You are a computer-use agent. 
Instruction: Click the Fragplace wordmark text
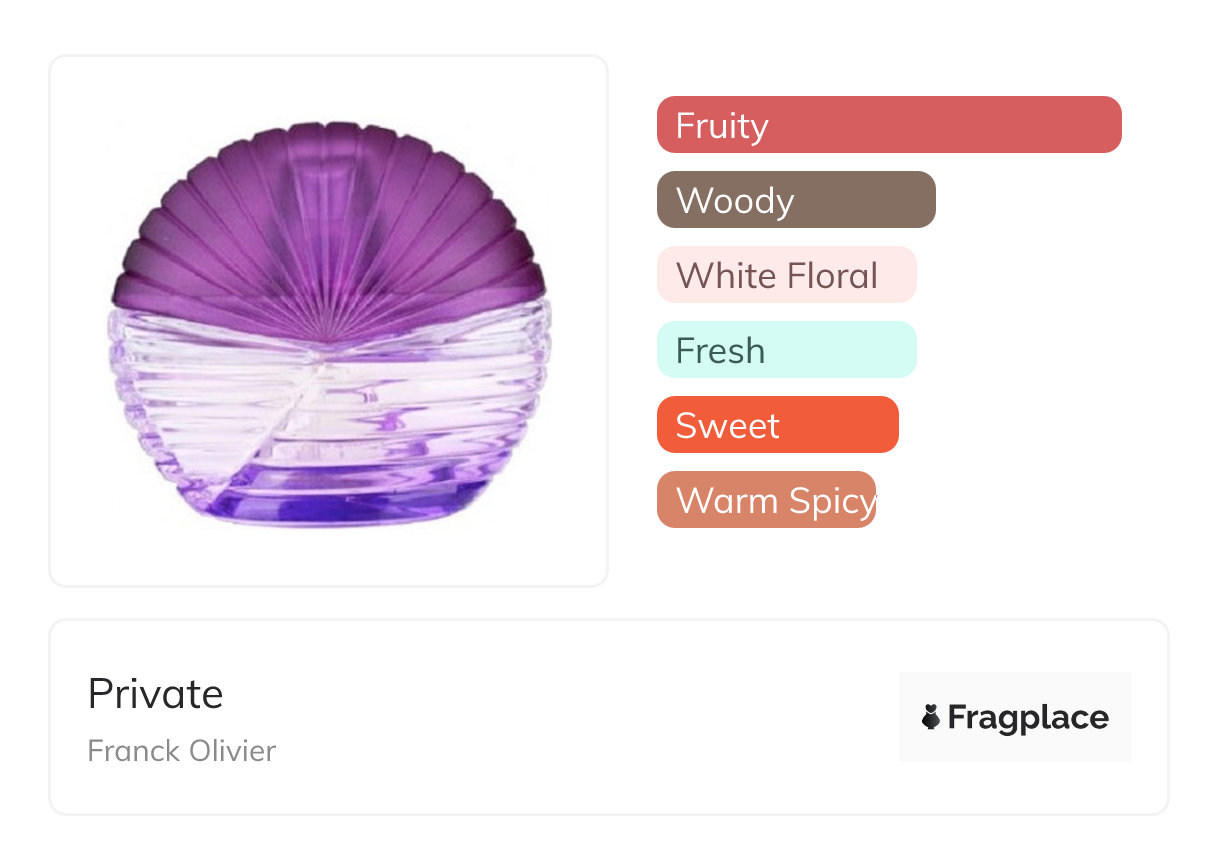[x=1028, y=717]
